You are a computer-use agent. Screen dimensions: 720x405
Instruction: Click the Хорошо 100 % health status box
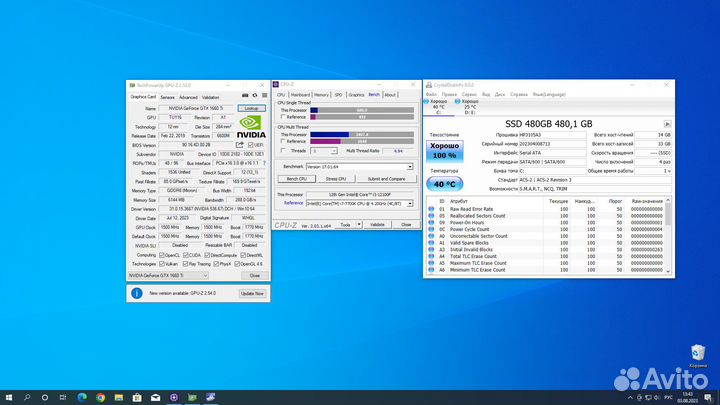point(444,151)
